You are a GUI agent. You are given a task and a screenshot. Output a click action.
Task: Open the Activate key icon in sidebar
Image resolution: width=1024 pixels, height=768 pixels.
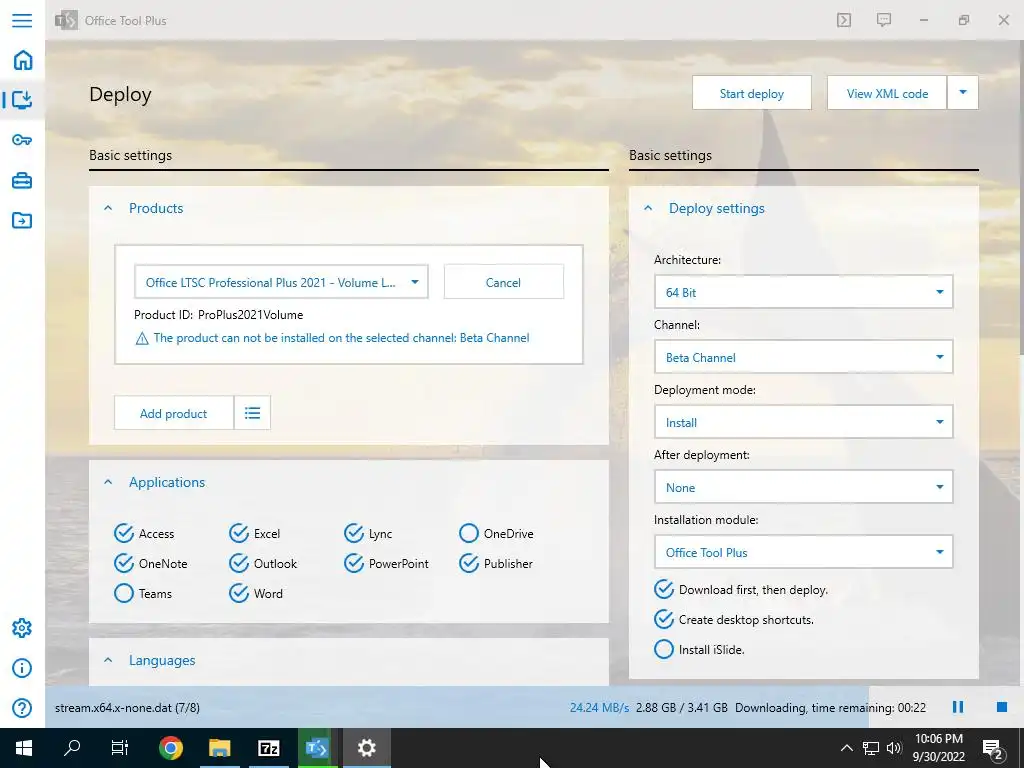click(x=22, y=140)
